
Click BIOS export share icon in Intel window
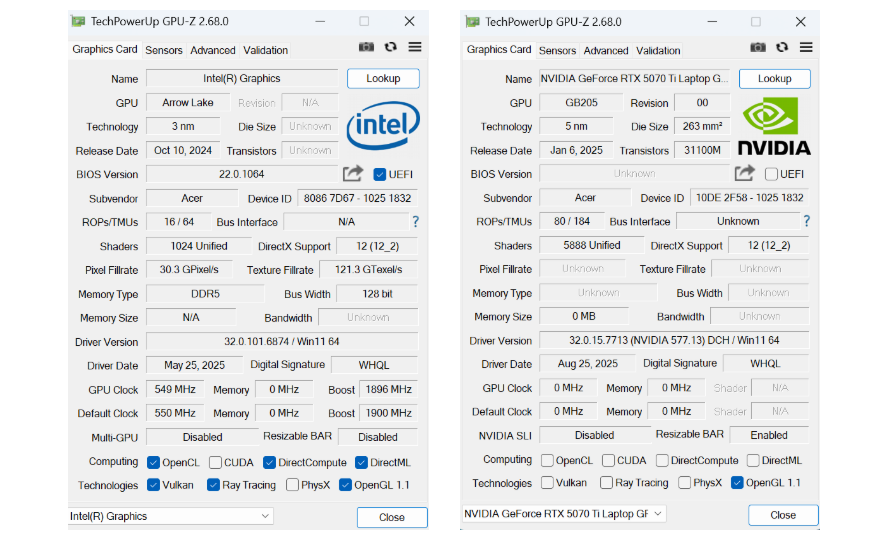pos(353,173)
